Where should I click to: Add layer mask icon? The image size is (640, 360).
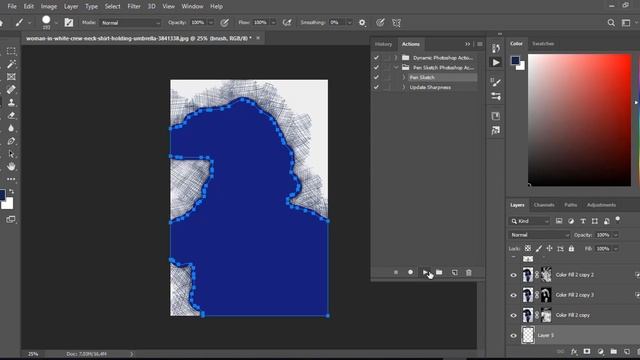(587, 351)
